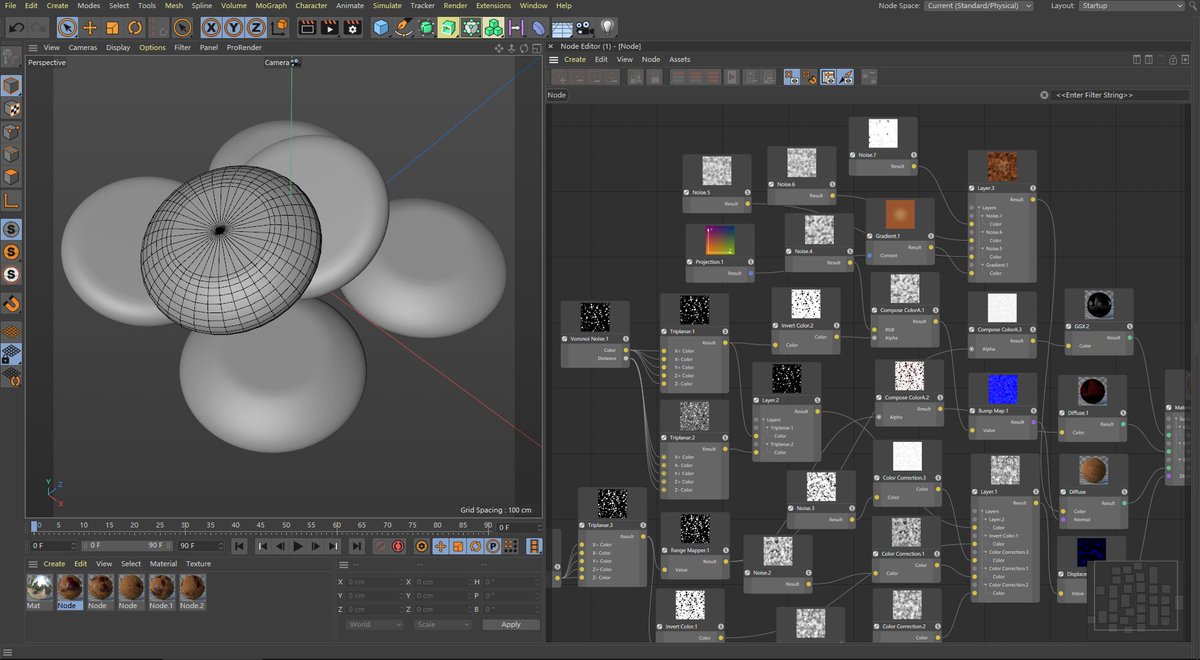The image size is (1200, 660).
Task: Open the Scale mode dropdown
Action: click(x=441, y=624)
